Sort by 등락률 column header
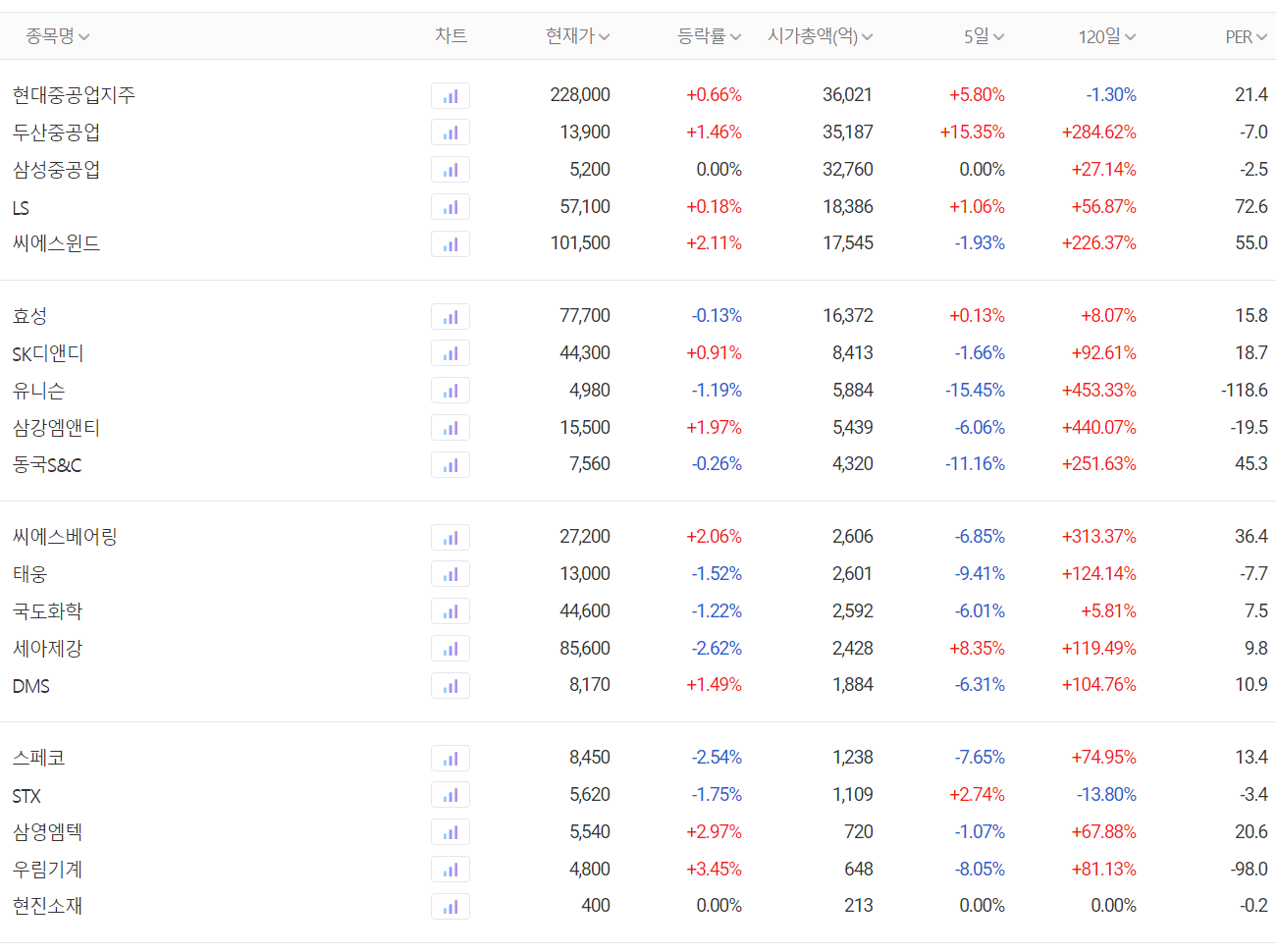 pos(709,36)
